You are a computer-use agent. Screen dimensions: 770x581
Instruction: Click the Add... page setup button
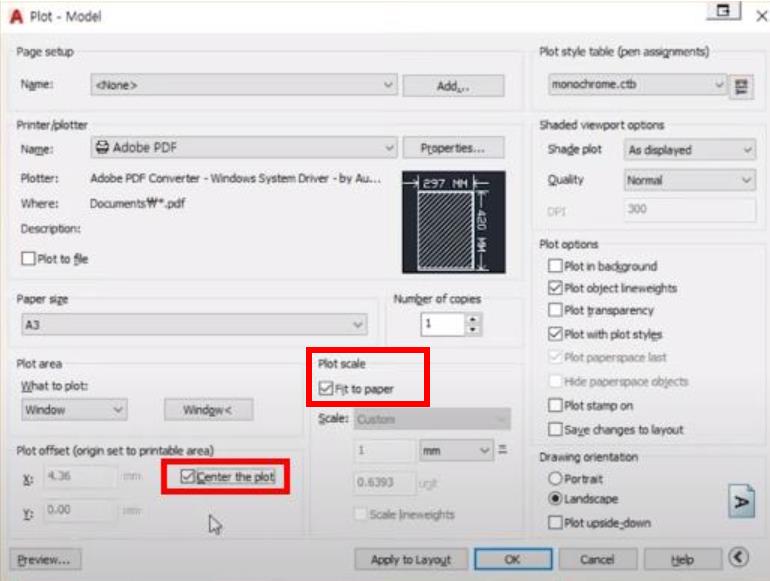(x=453, y=86)
